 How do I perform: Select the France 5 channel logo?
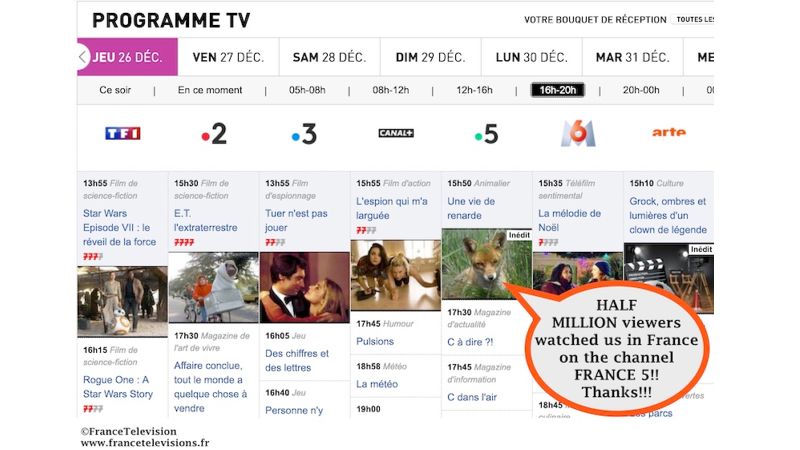(486, 134)
